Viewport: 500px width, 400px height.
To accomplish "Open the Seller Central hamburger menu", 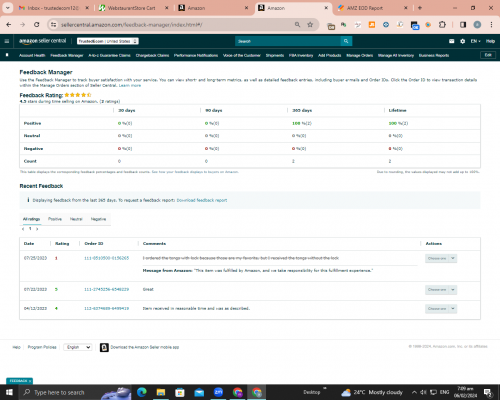I will tap(7, 41).
